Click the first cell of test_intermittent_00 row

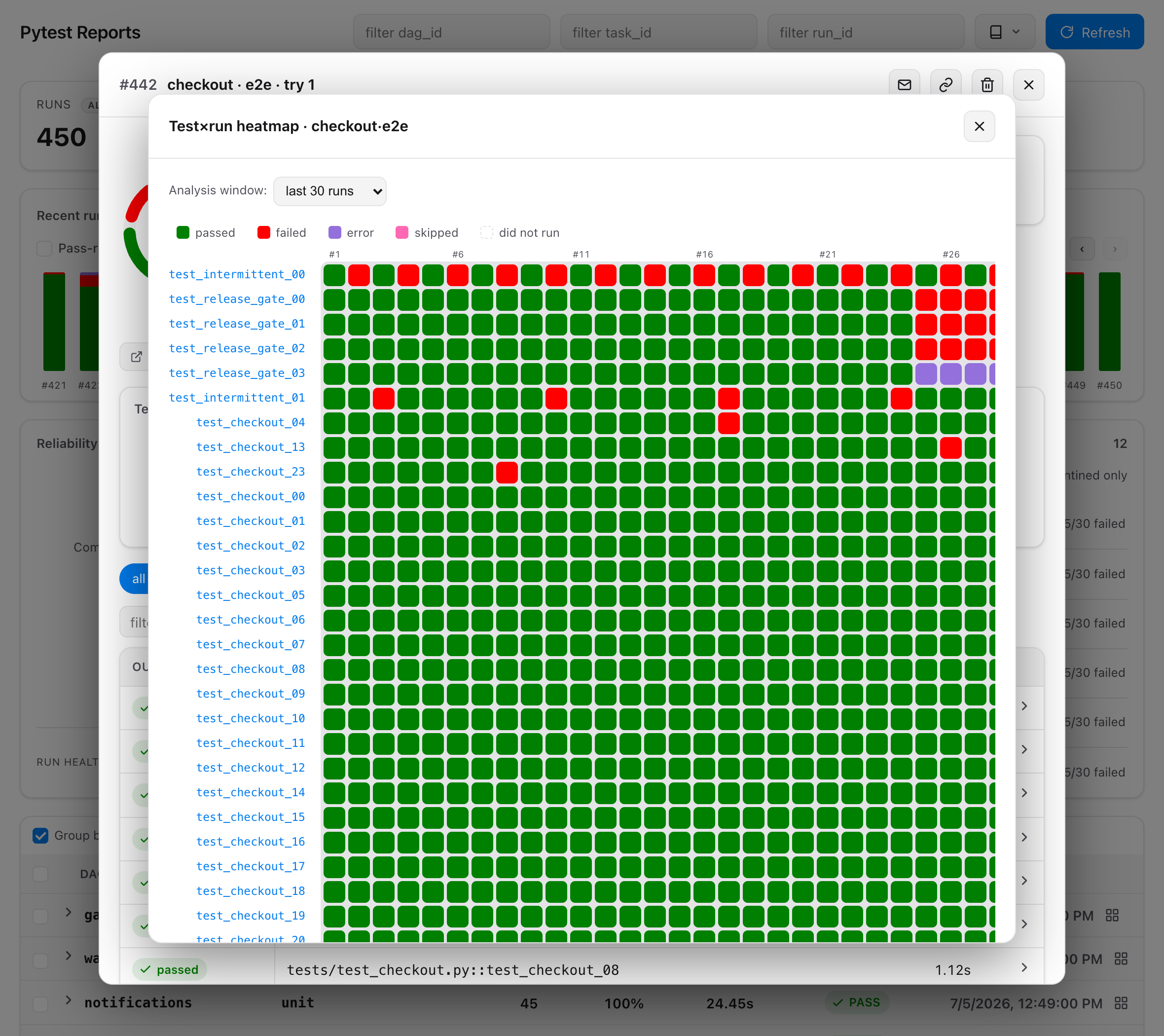(x=334, y=276)
